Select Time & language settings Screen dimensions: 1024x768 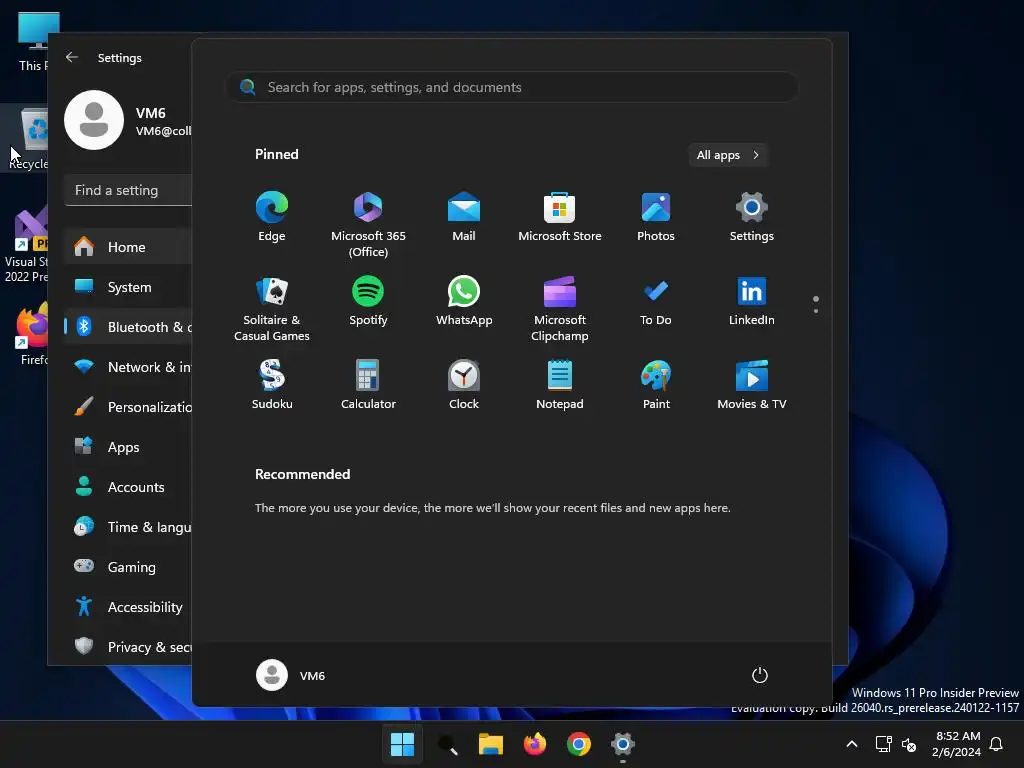(x=129, y=527)
